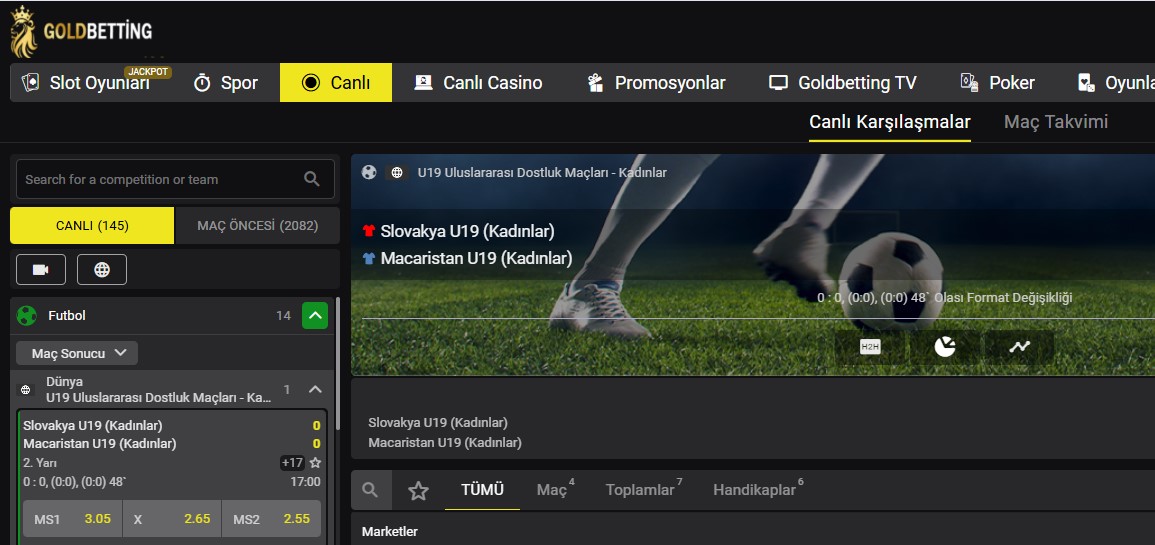Image resolution: width=1155 pixels, height=545 pixels.
Task: Click the sidebar vertical scrollbar
Action: 338,365
